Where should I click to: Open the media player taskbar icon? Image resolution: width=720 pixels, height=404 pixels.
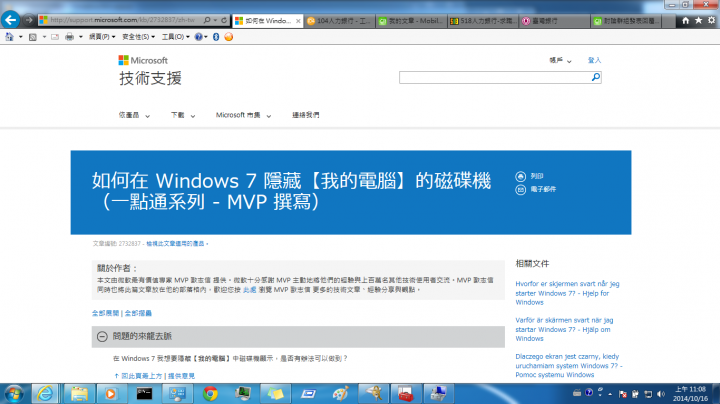(x=111, y=394)
